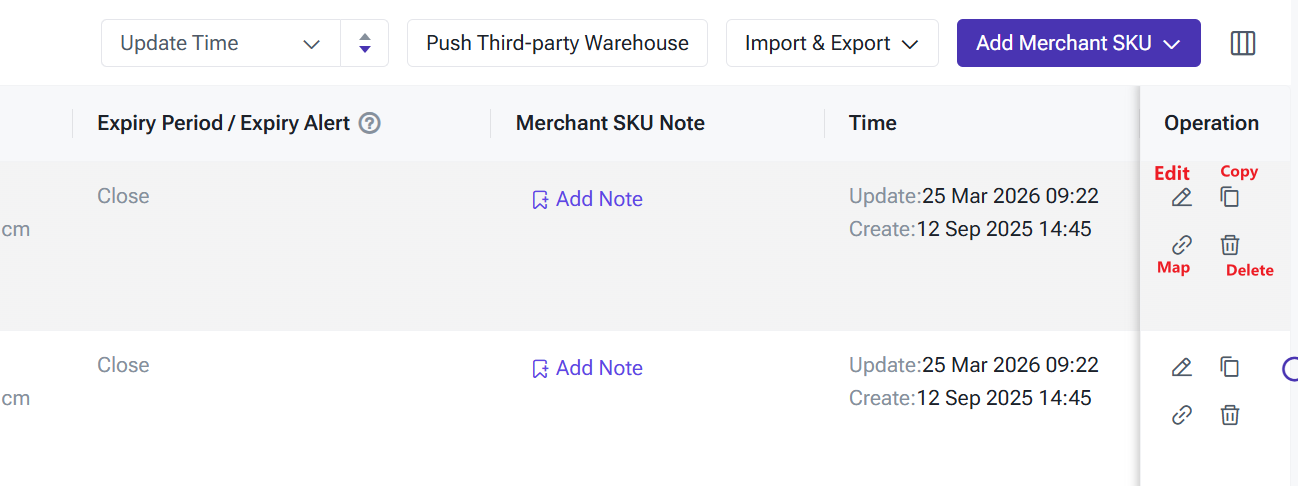The height and width of the screenshot is (486, 1298).
Task: Click the Delete trash icon in first row
Action: [x=1230, y=245]
